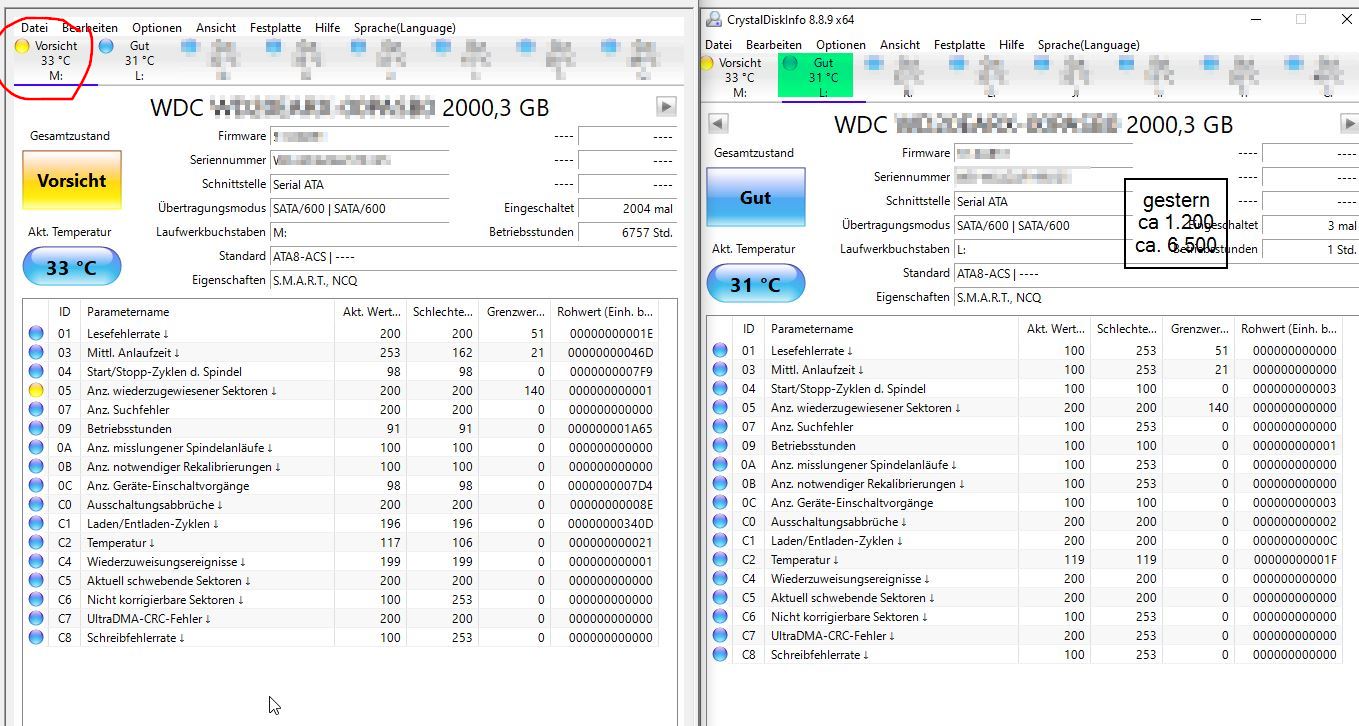The width and height of the screenshot is (1359, 726).
Task: Click Grenzwert column header in right window
Action: (x=1198, y=328)
